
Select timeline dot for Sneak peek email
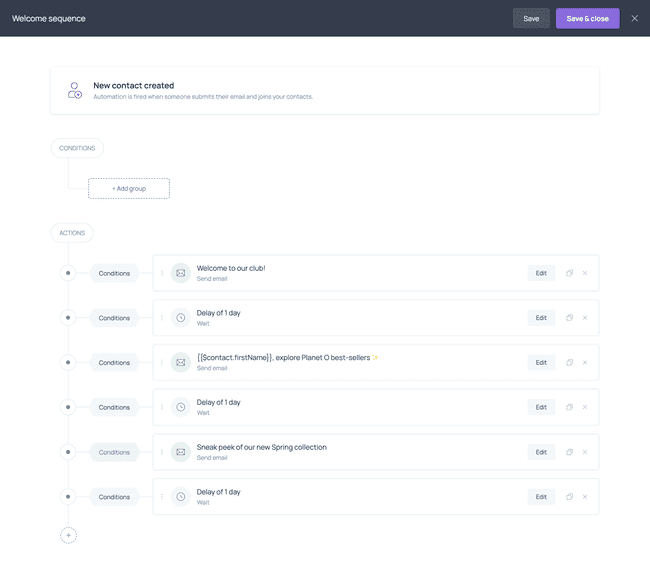tap(68, 452)
